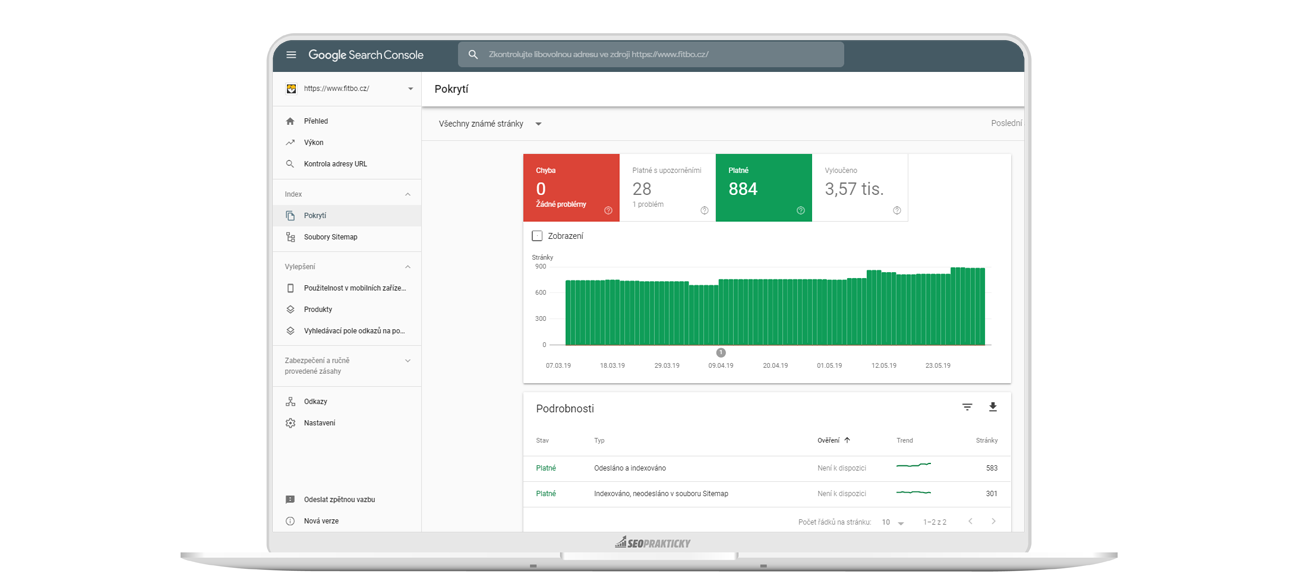Click the annotation marker on chart
This screenshot has width=1300, height=587.
720,353
